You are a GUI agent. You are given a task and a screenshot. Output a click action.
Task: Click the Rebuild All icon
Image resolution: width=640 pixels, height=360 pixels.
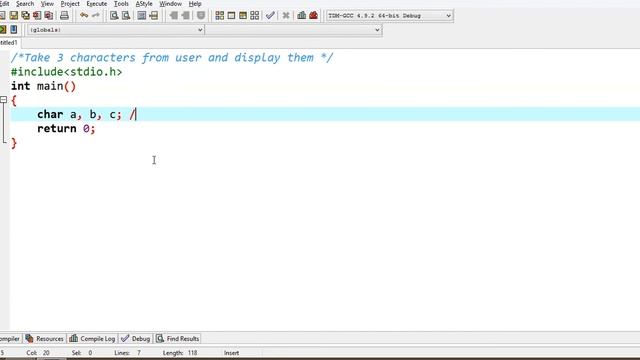pyautogui.click(x=255, y=16)
